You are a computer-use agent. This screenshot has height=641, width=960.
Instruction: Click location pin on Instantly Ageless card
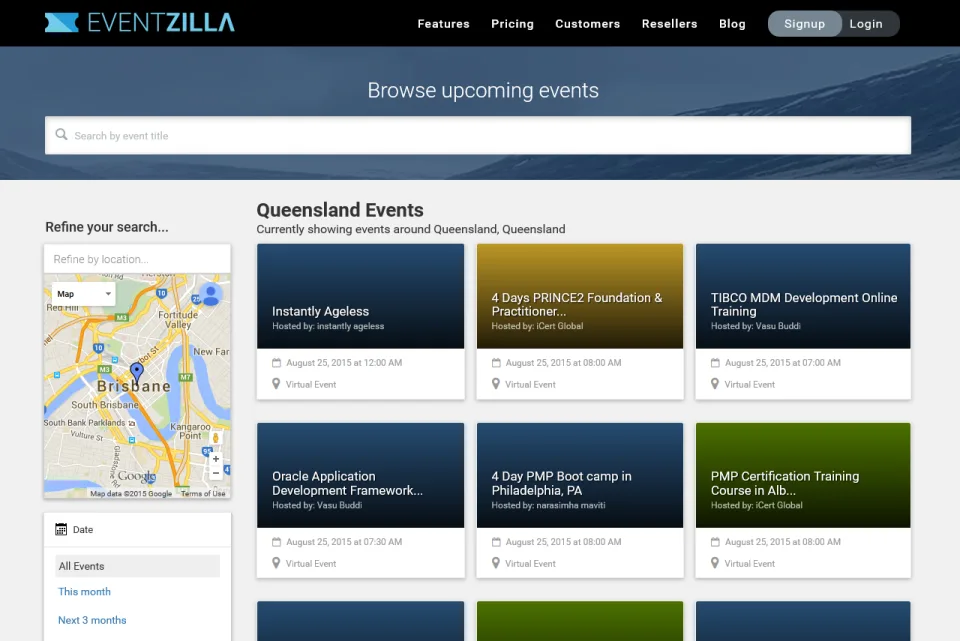276,384
